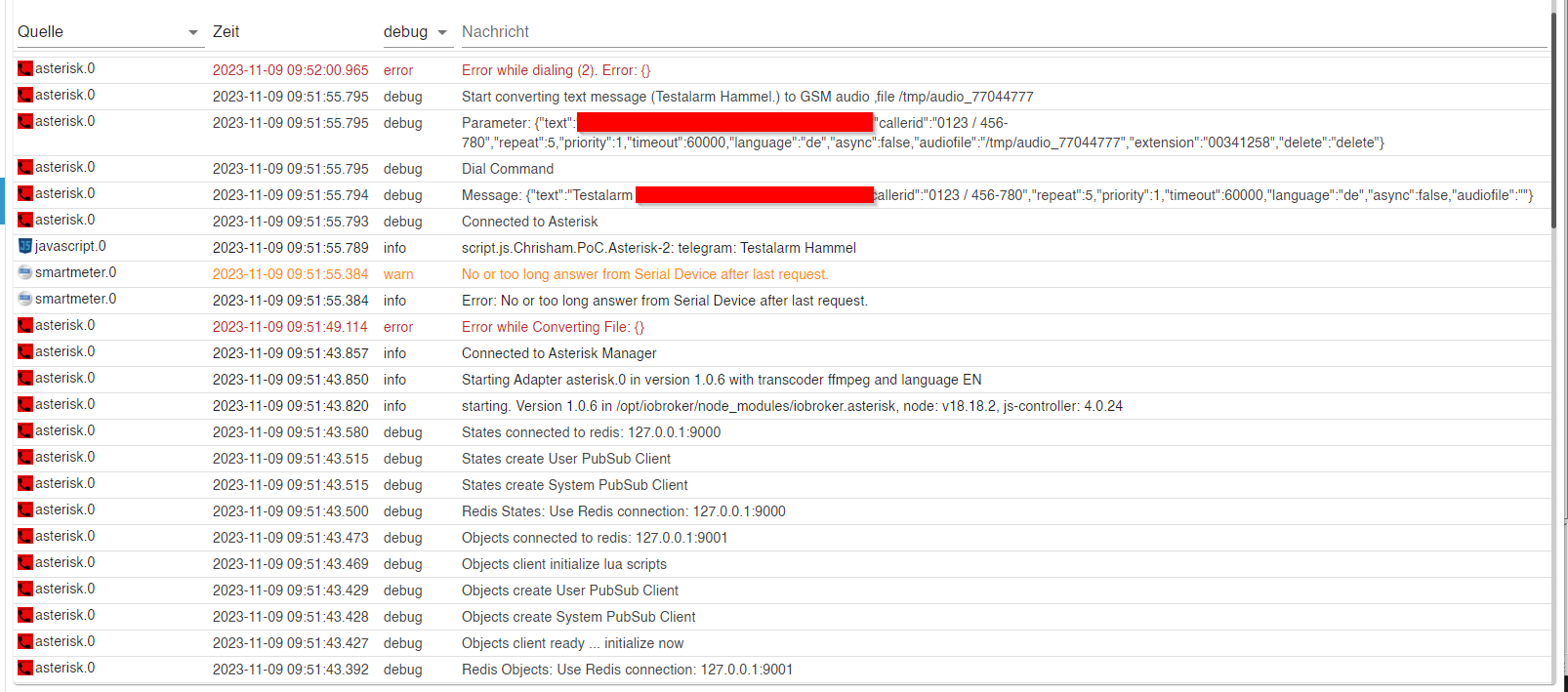Select timestamp 2023-11-09 09:51:43.857
Image resolution: width=1568 pixels, height=692 pixels.
[x=291, y=353]
